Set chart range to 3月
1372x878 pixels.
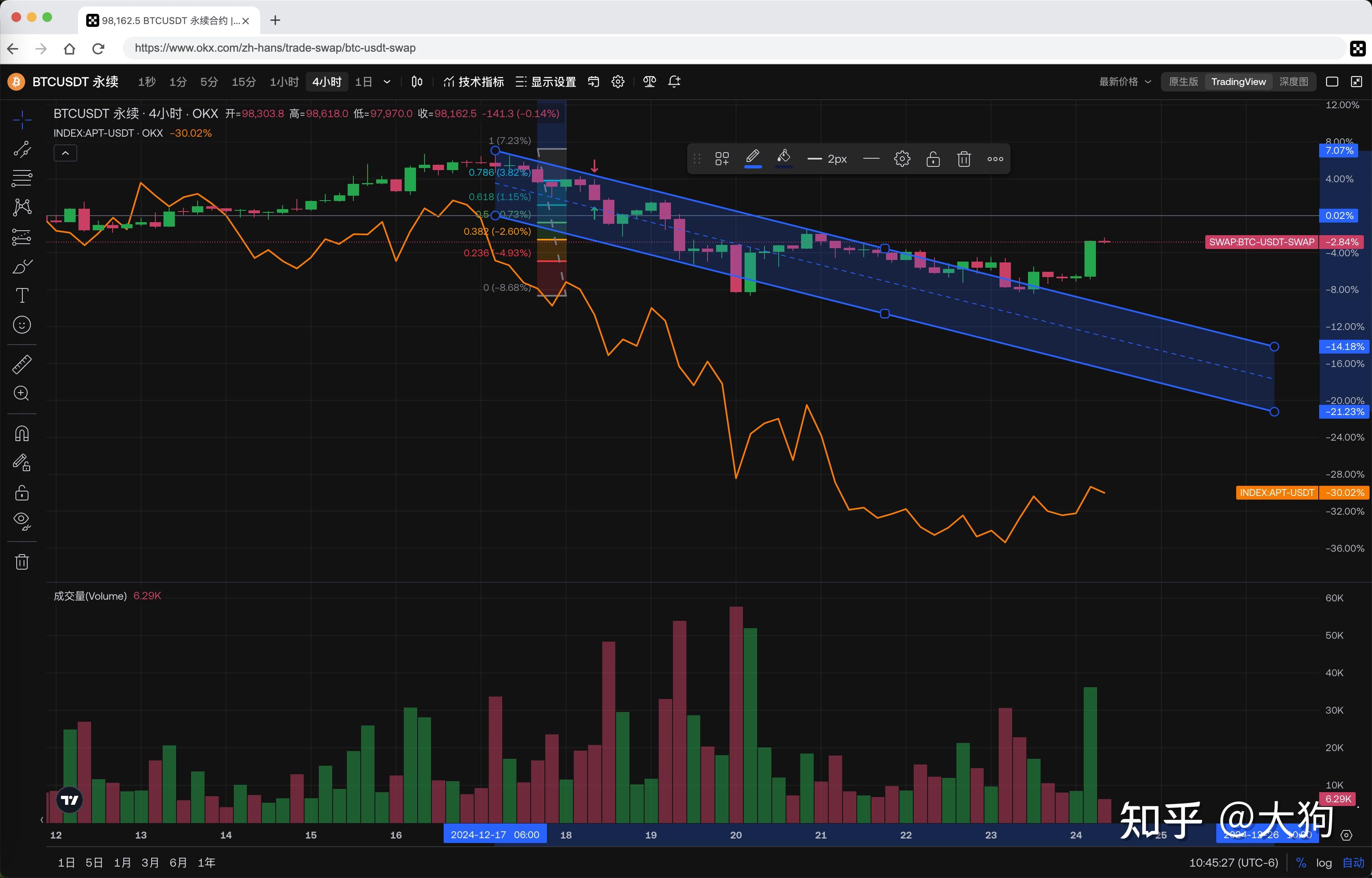(150, 863)
